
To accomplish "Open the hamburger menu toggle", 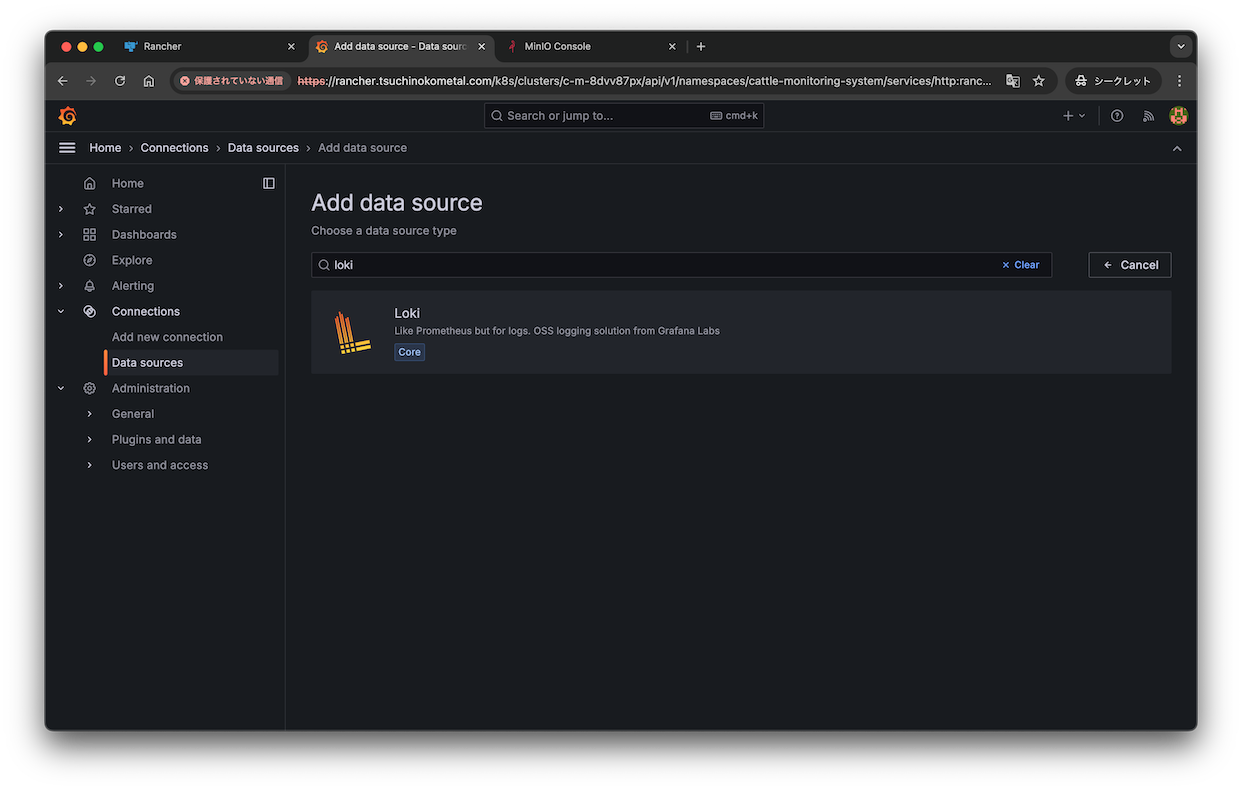I will click(x=67, y=148).
